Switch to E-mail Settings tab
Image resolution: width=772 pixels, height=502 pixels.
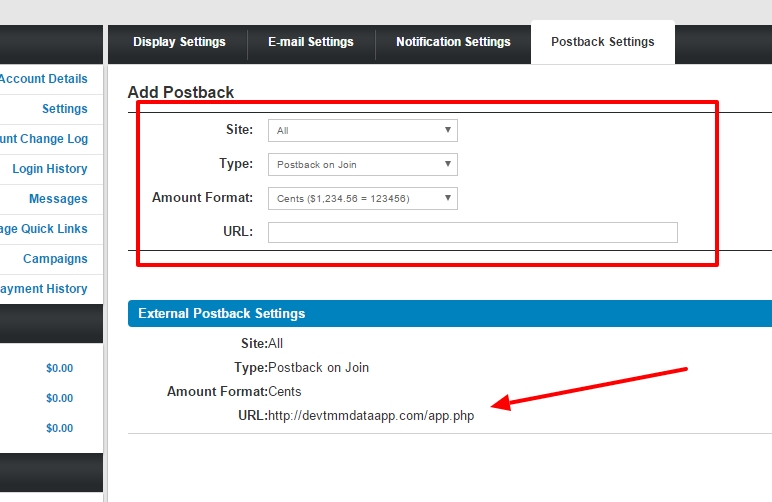(x=310, y=42)
